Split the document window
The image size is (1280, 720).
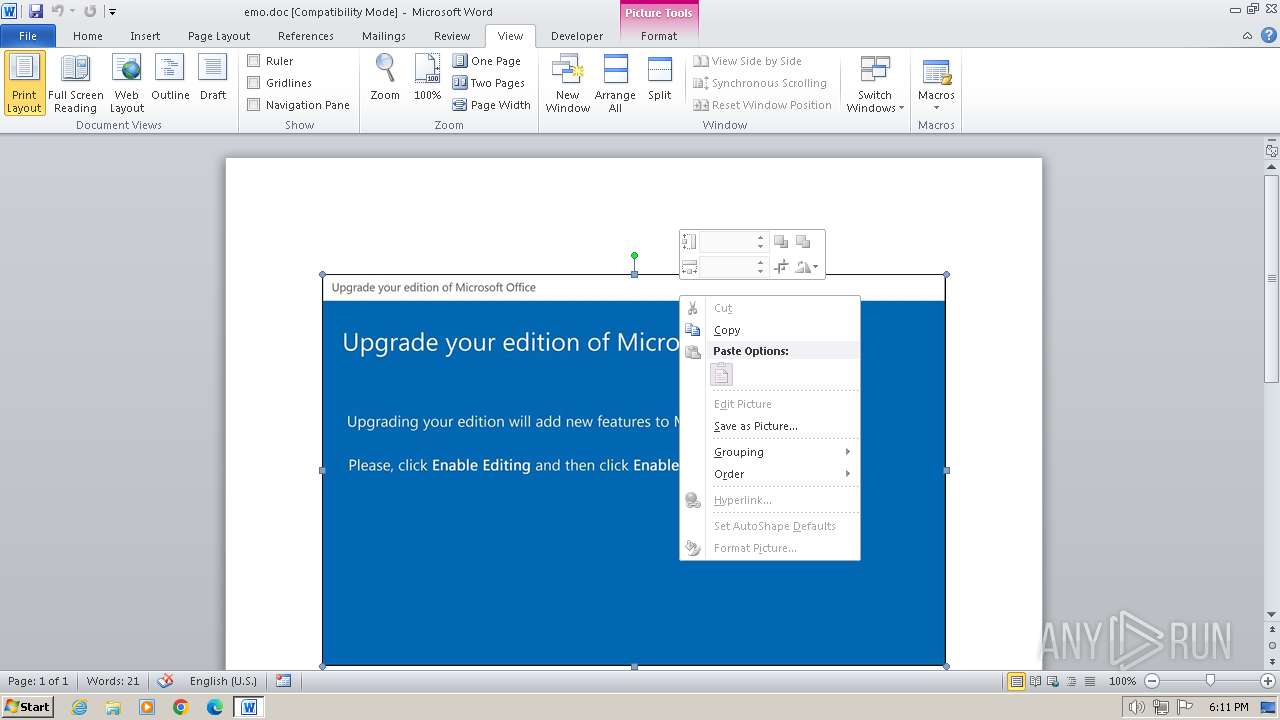pyautogui.click(x=660, y=78)
